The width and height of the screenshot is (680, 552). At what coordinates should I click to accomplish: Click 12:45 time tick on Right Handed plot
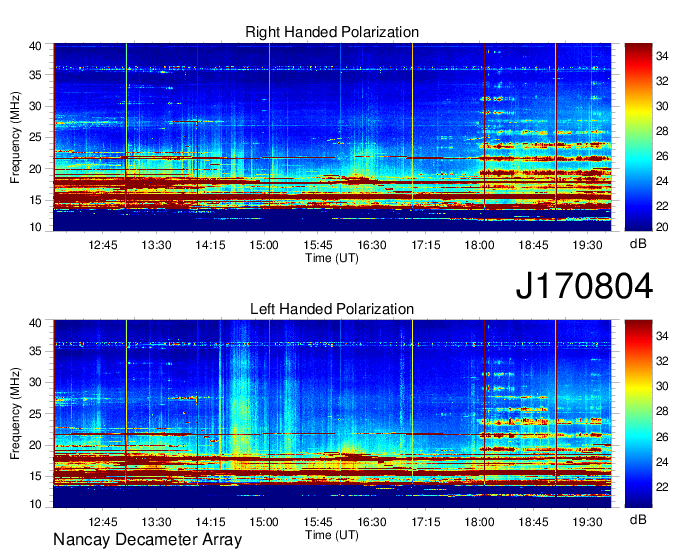pyautogui.click(x=103, y=245)
